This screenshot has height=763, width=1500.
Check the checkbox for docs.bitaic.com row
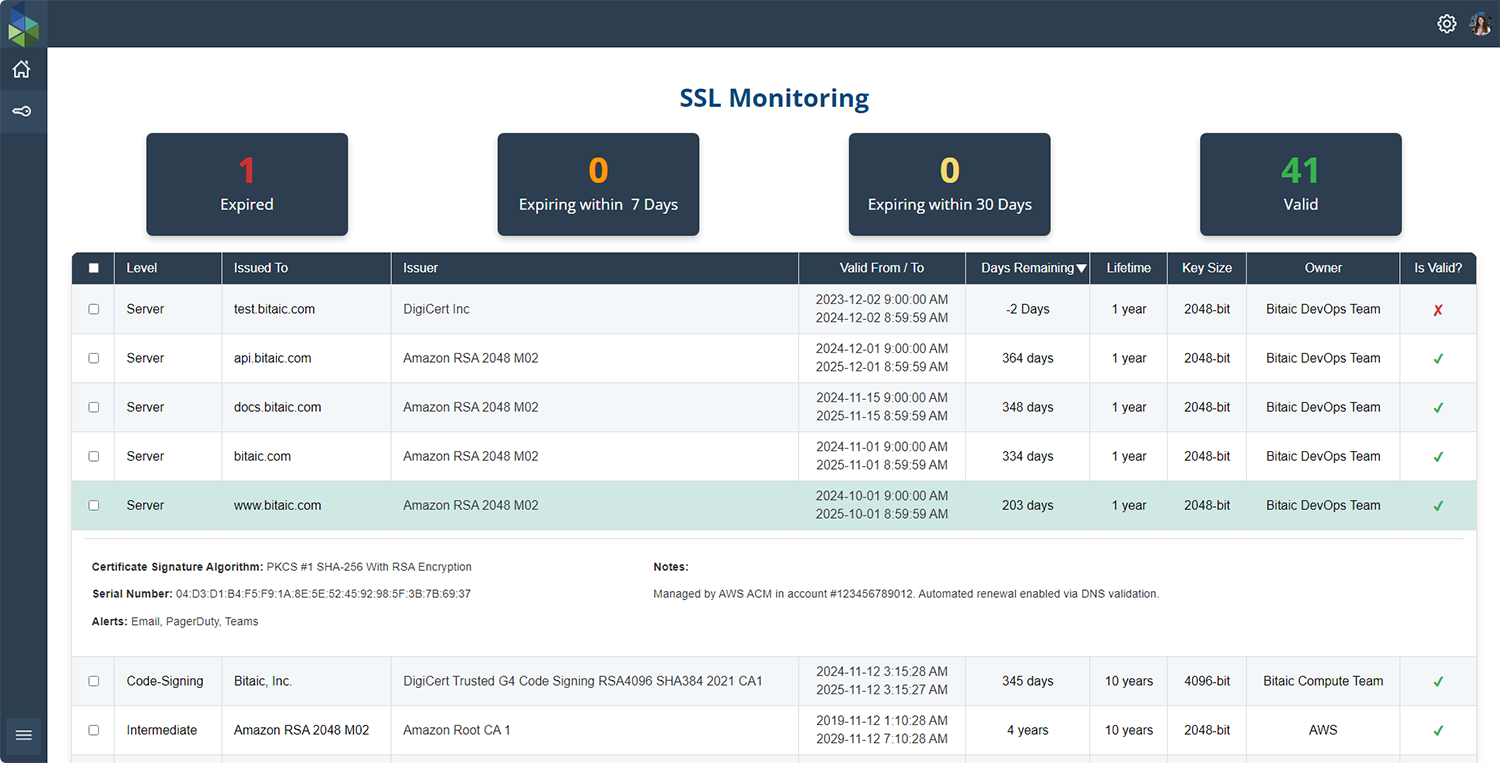coord(93,407)
